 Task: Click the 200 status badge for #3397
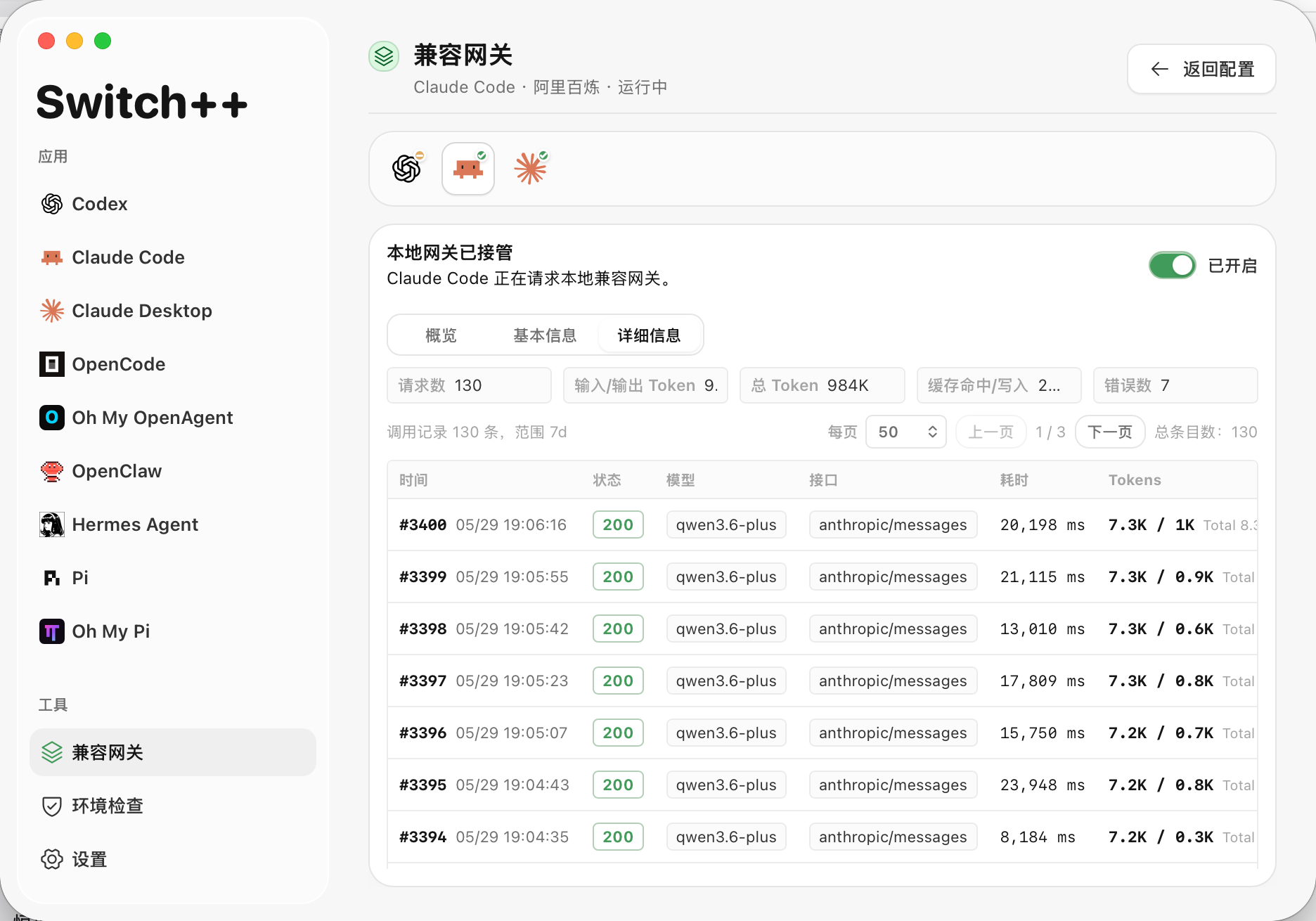(x=618, y=681)
